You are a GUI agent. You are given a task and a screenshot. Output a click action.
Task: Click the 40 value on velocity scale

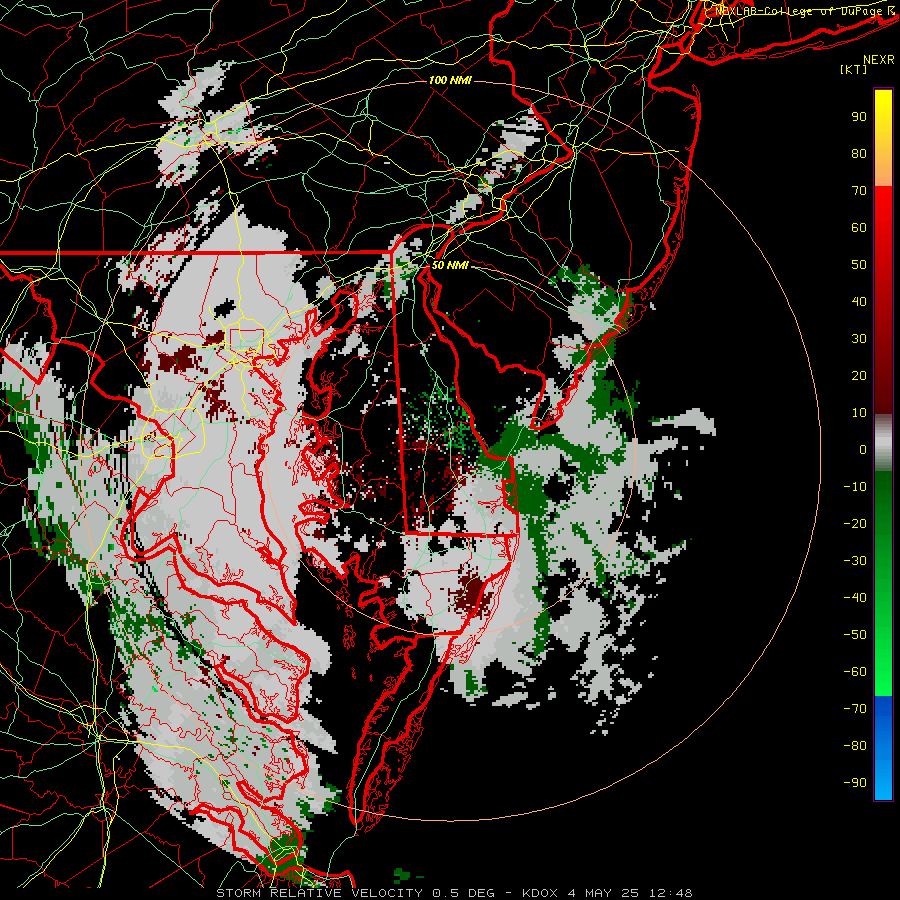(859, 301)
